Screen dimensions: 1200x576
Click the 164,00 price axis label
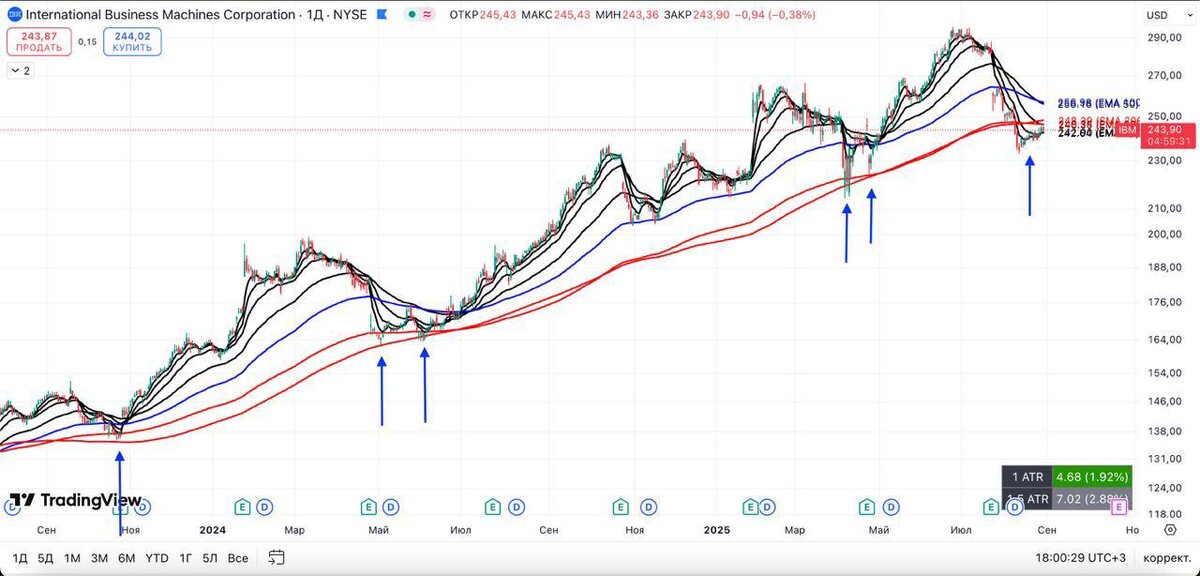pos(1165,339)
